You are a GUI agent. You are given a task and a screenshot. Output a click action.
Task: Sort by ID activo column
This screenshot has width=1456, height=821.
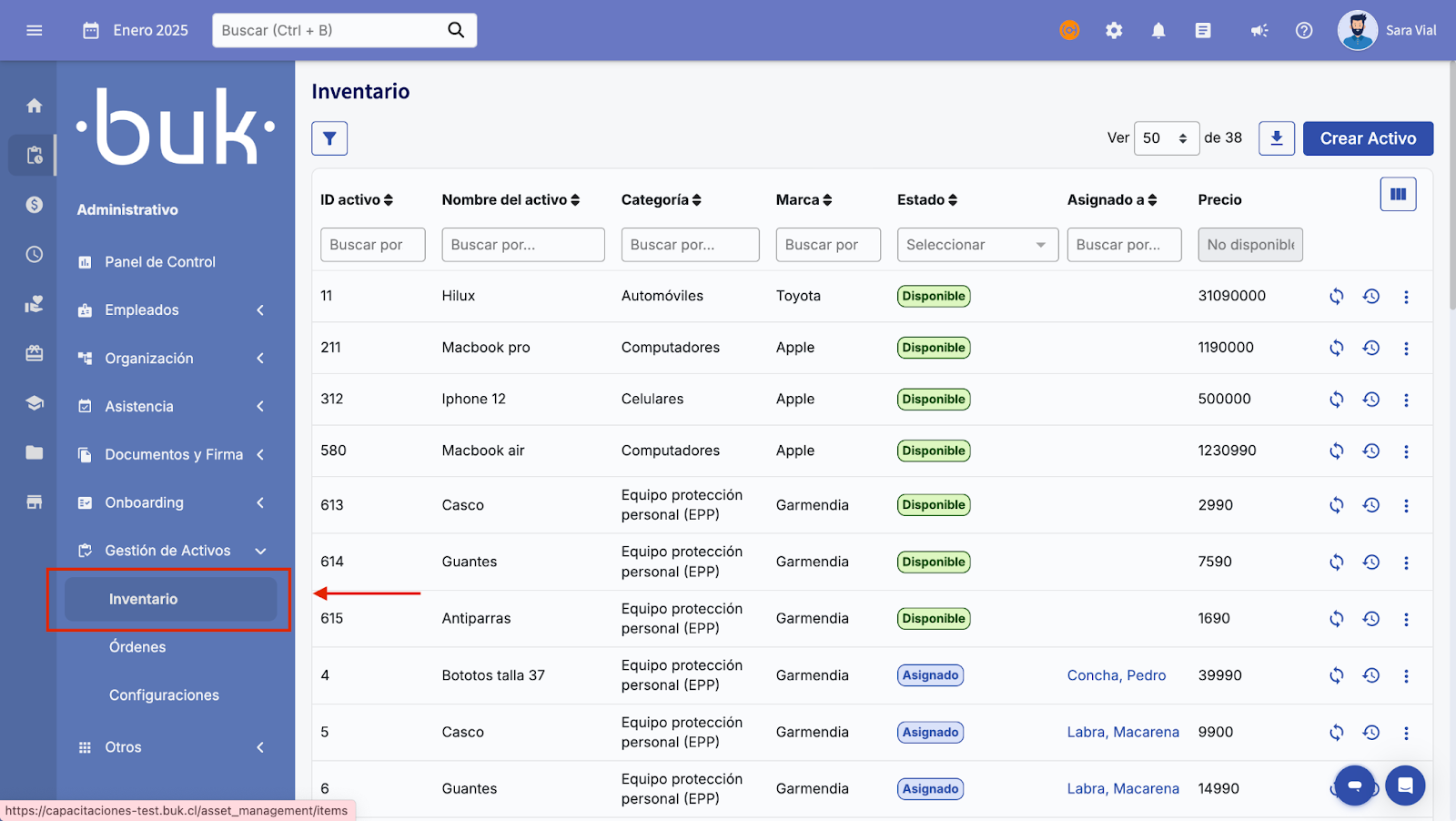[357, 199]
